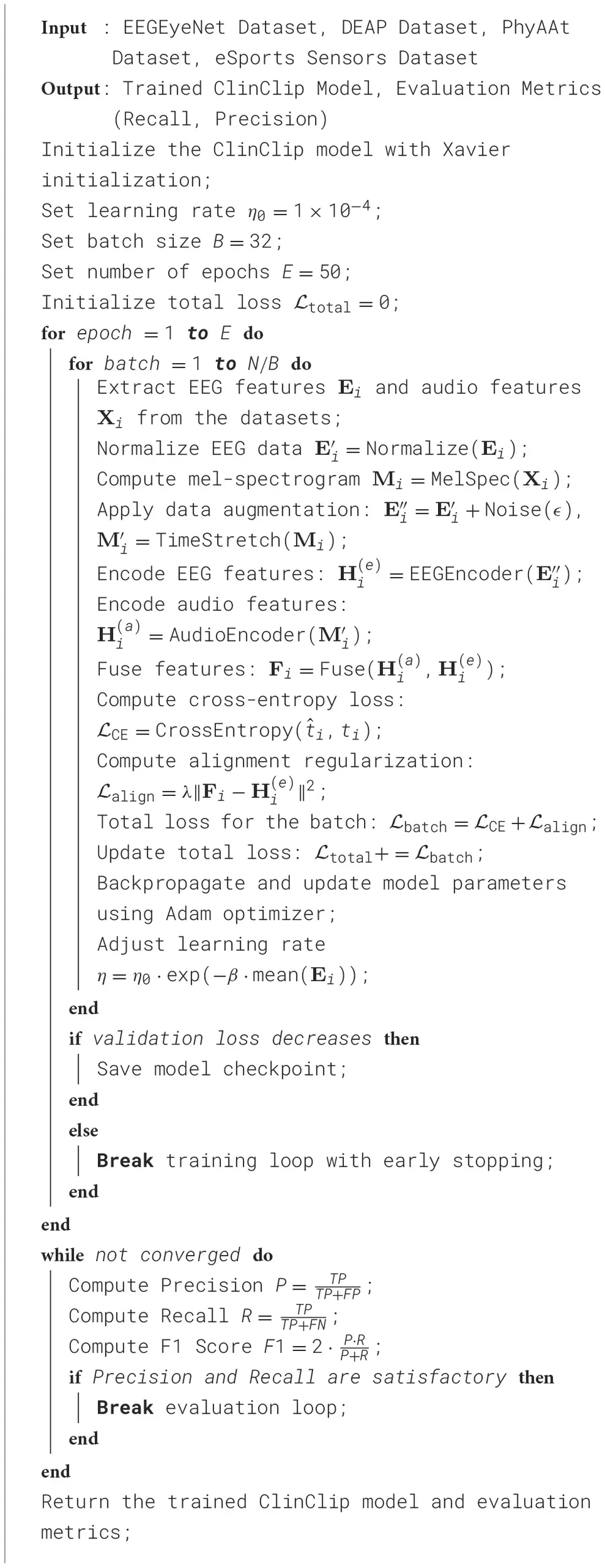Viewport: 605px width, 1568px height.
Task: Click the "for epoch = 1 to E" line
Action: [x=152, y=334]
